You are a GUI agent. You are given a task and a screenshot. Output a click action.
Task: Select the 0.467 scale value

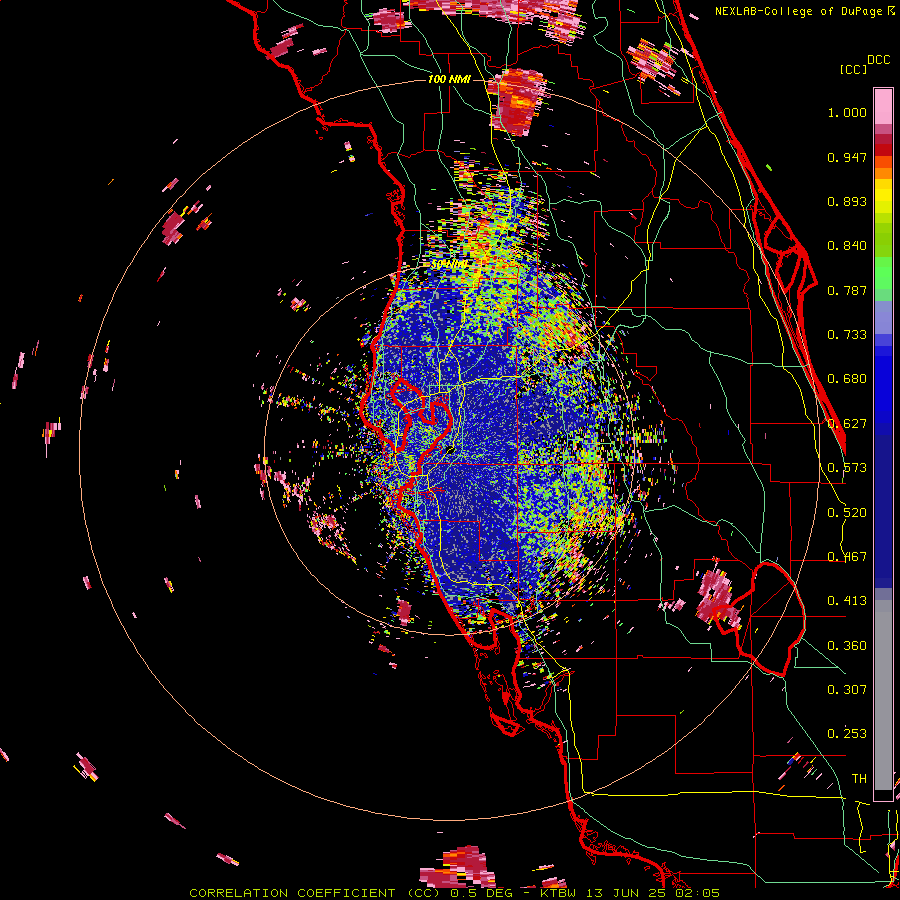847,557
